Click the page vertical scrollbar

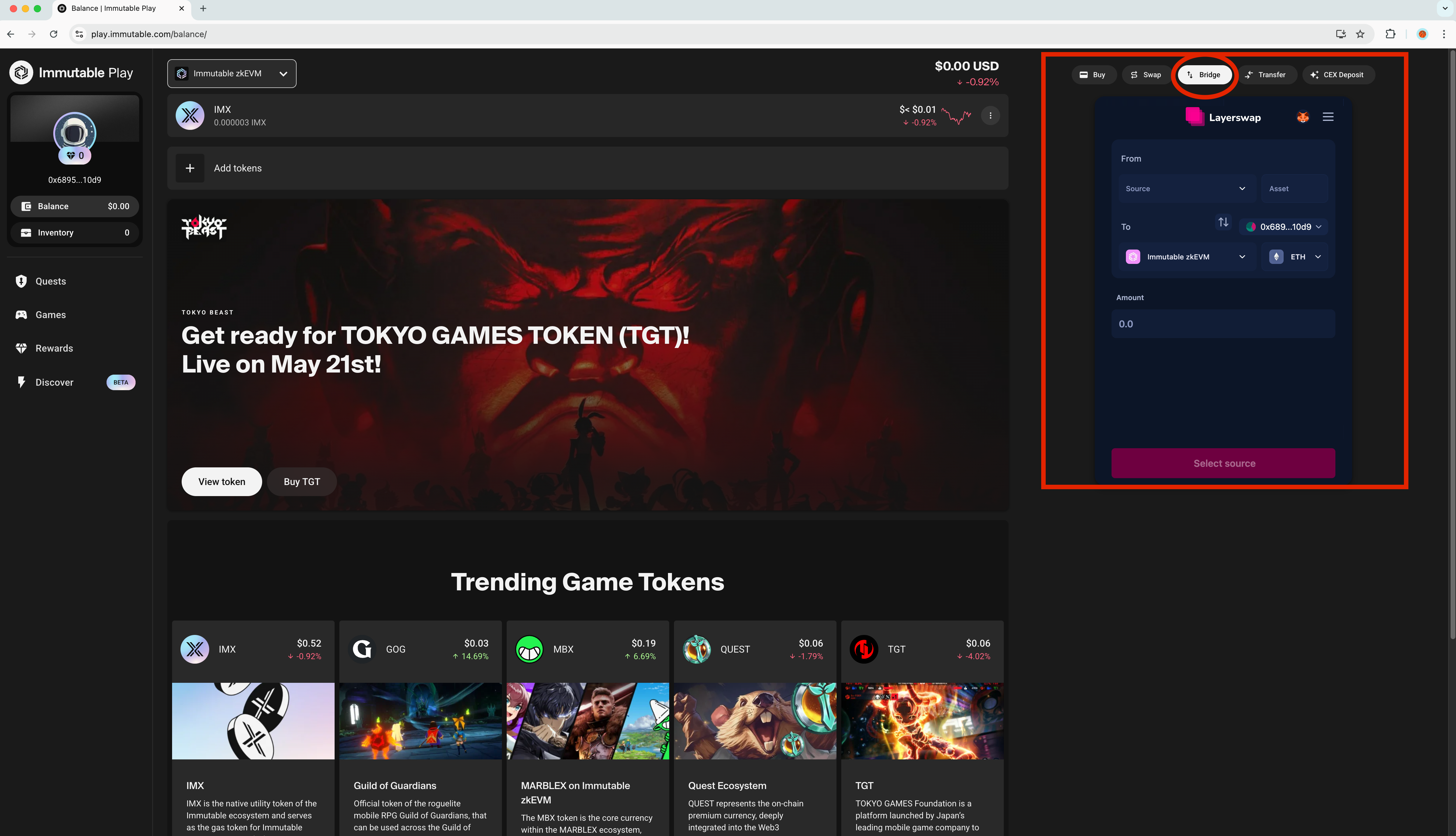pos(1452,344)
